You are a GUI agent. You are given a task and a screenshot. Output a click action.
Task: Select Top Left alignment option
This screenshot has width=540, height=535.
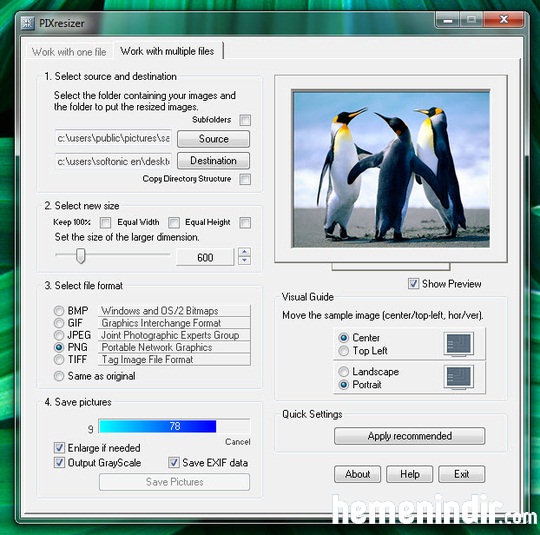coord(343,351)
